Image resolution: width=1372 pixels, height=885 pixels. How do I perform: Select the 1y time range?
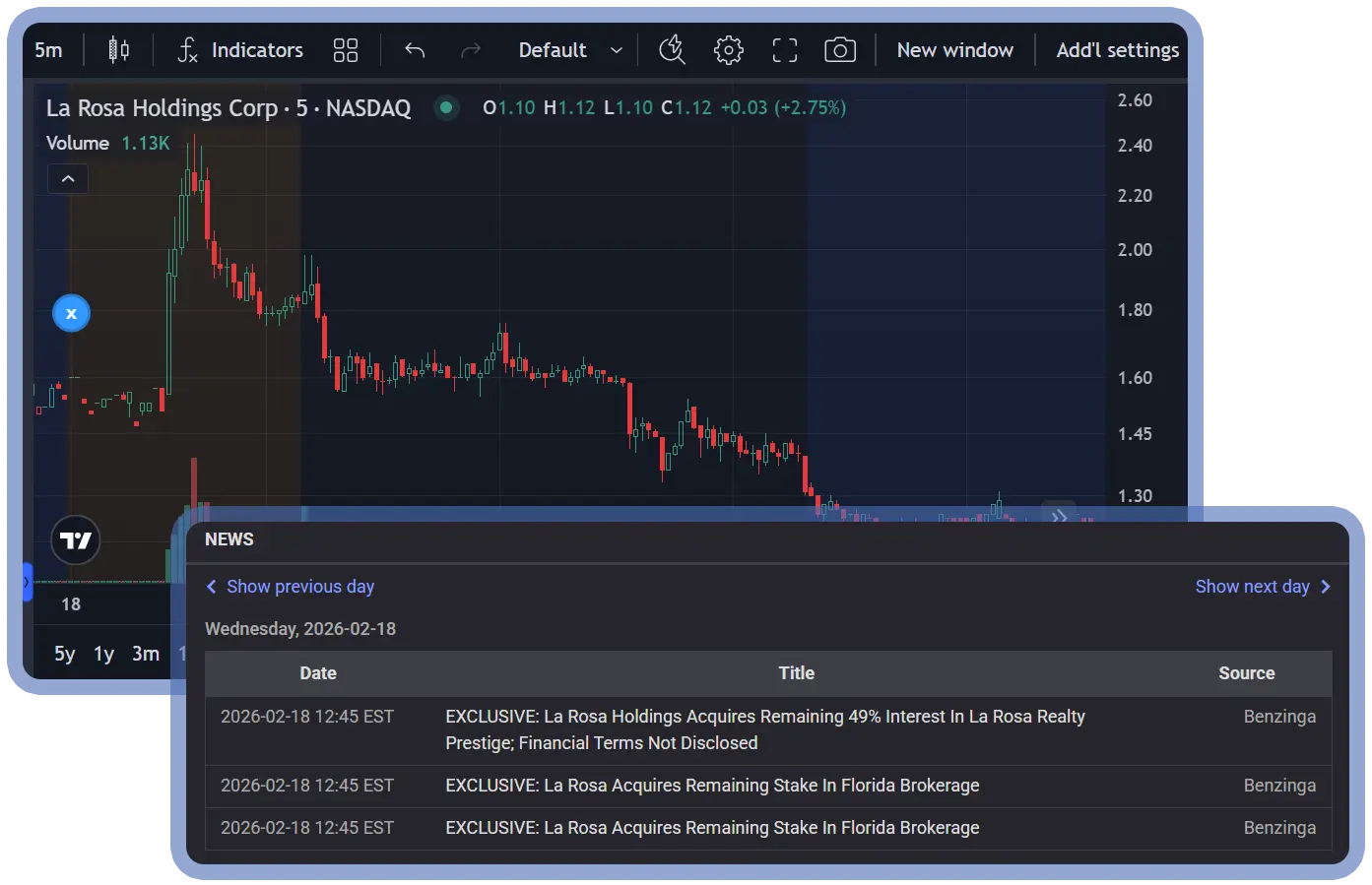(103, 654)
